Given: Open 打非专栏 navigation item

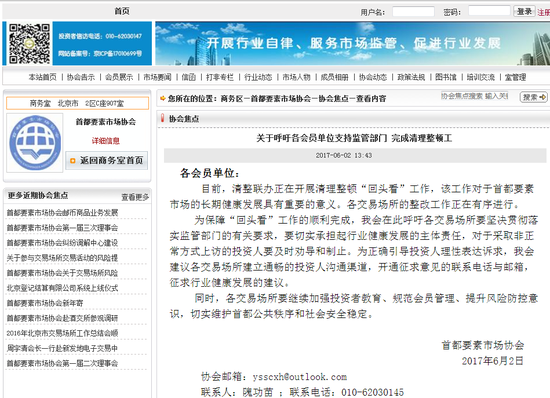Looking at the screenshot, I should coord(220,77).
